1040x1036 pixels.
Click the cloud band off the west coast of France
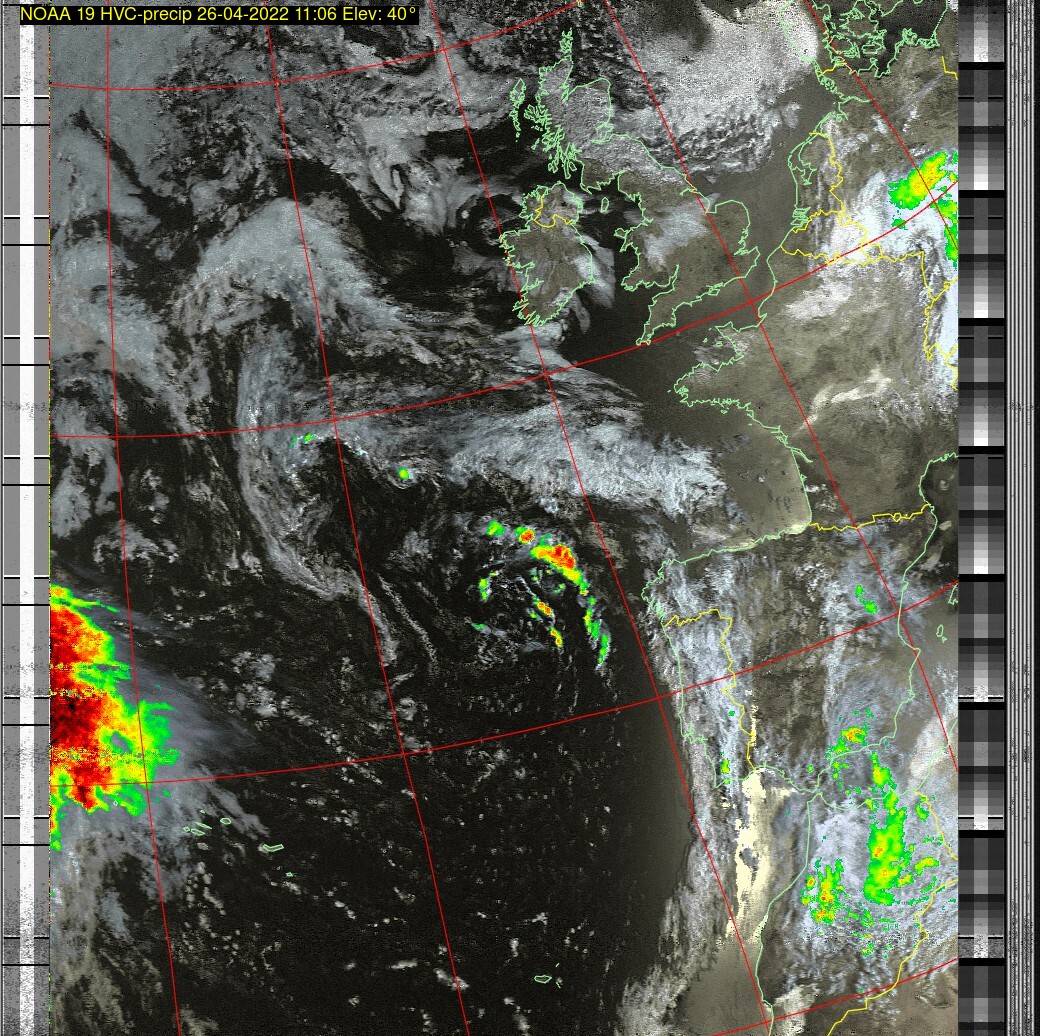(x=600, y=450)
